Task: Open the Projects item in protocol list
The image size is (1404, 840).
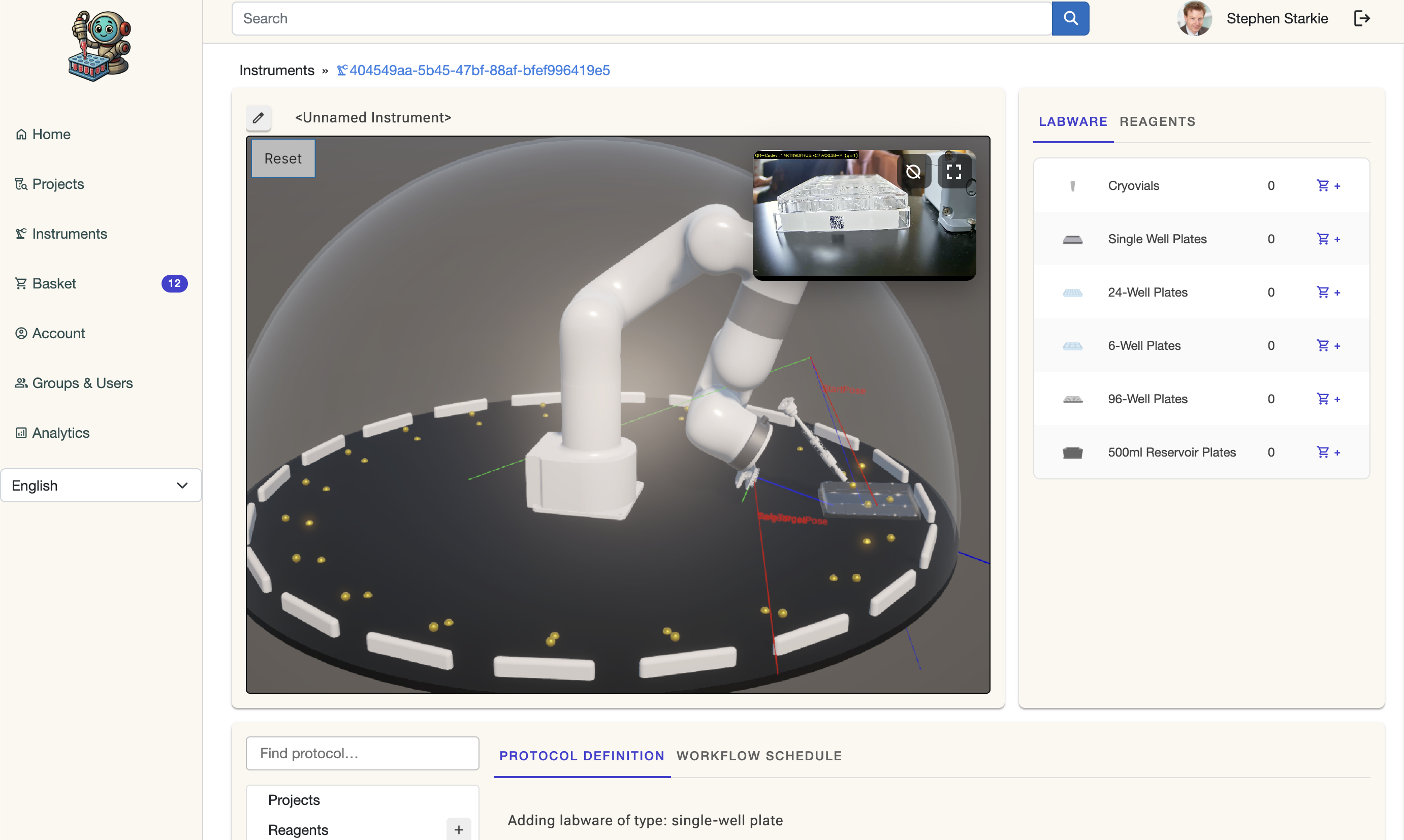Action: tap(294, 800)
